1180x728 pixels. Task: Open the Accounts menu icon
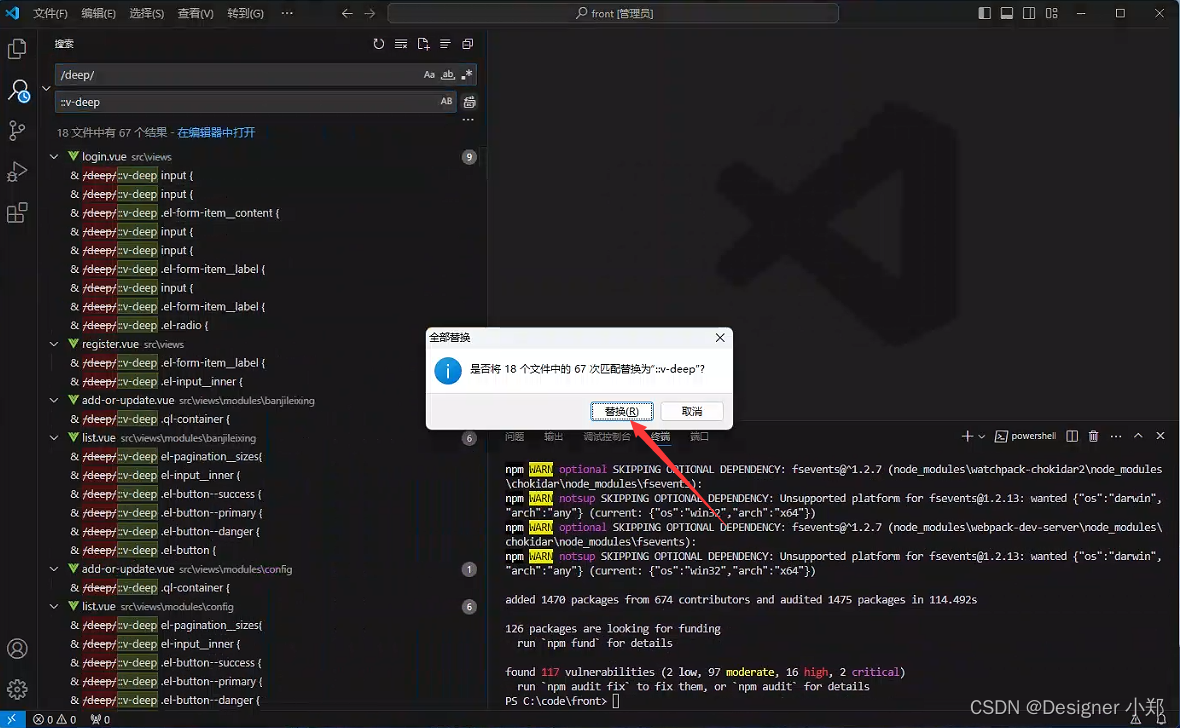click(17, 649)
